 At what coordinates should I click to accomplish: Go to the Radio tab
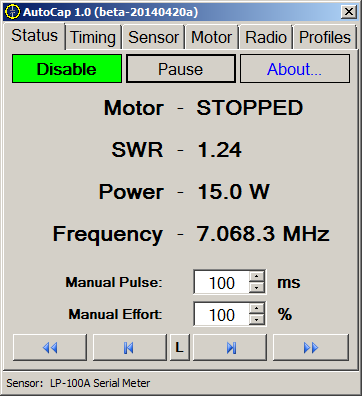(x=266, y=37)
